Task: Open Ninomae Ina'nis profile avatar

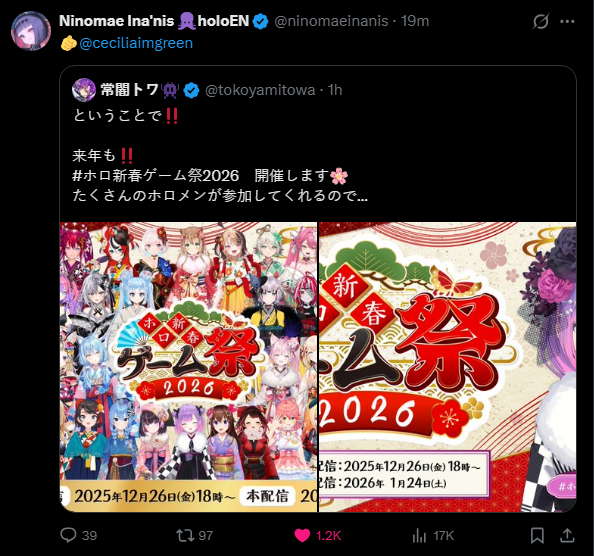Action: [x=31, y=31]
